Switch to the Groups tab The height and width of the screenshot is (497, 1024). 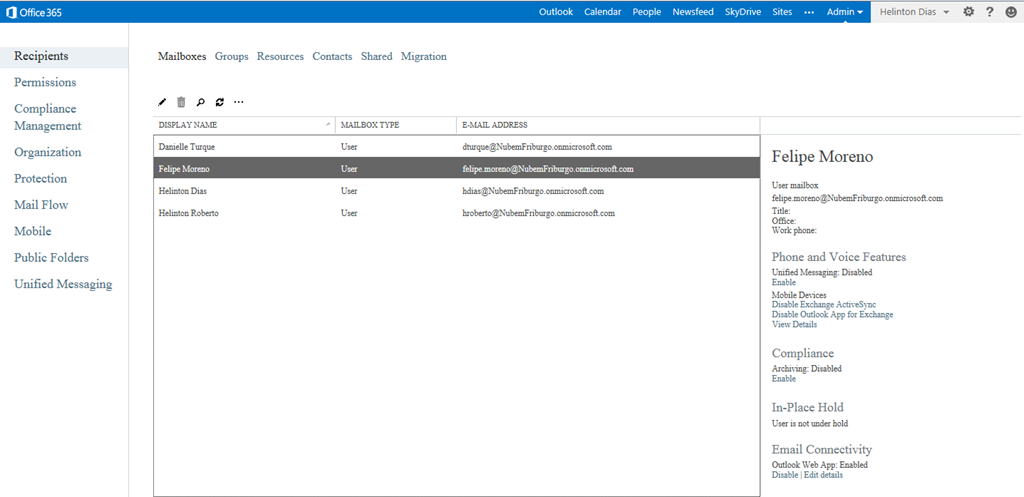click(x=232, y=57)
